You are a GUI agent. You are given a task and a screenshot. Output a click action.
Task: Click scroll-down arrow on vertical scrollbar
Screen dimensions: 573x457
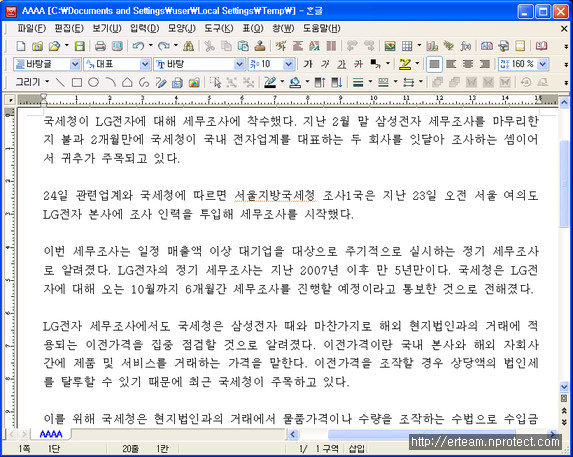(564, 387)
